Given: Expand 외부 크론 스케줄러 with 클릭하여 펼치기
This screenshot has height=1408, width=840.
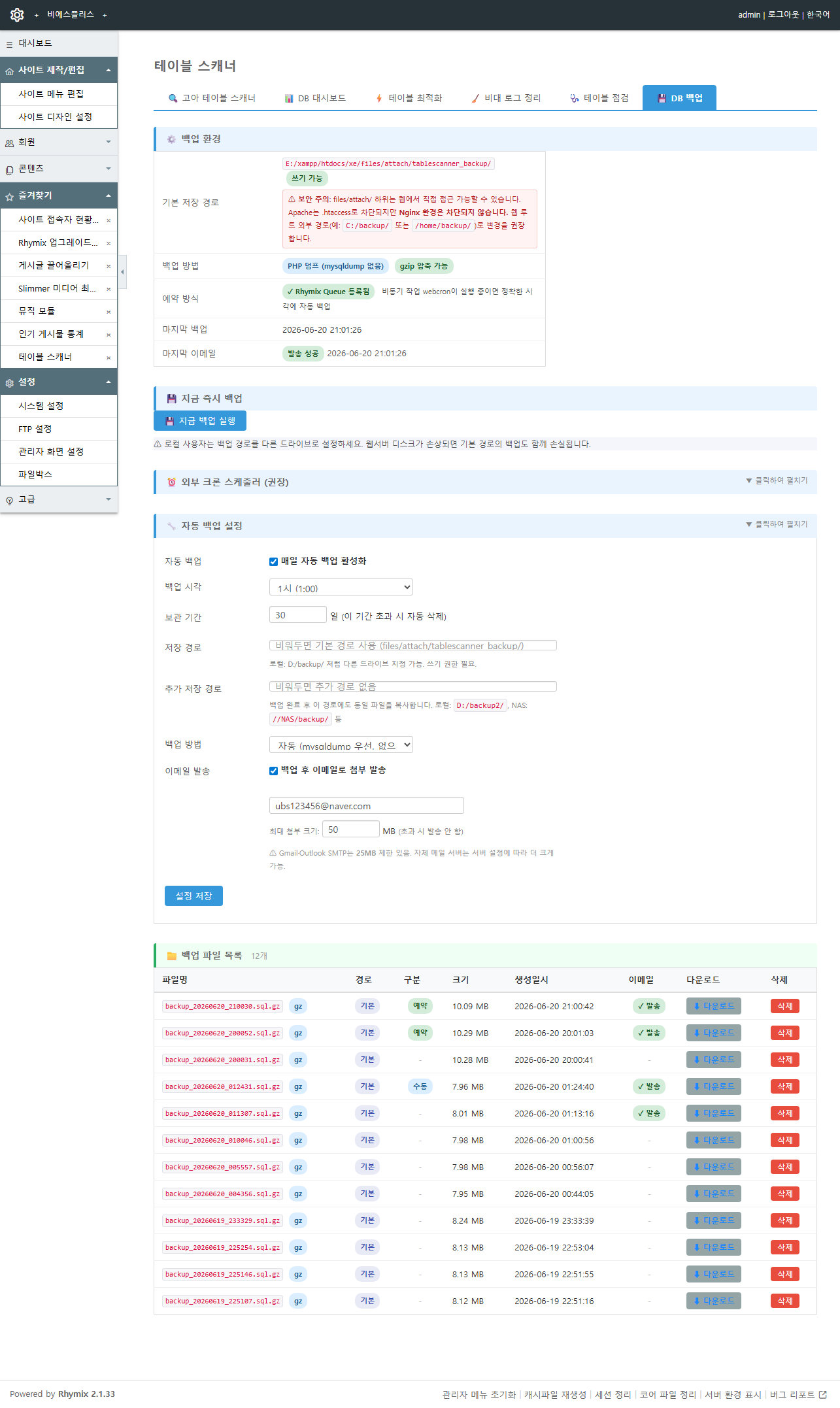Looking at the screenshot, I should point(777,480).
